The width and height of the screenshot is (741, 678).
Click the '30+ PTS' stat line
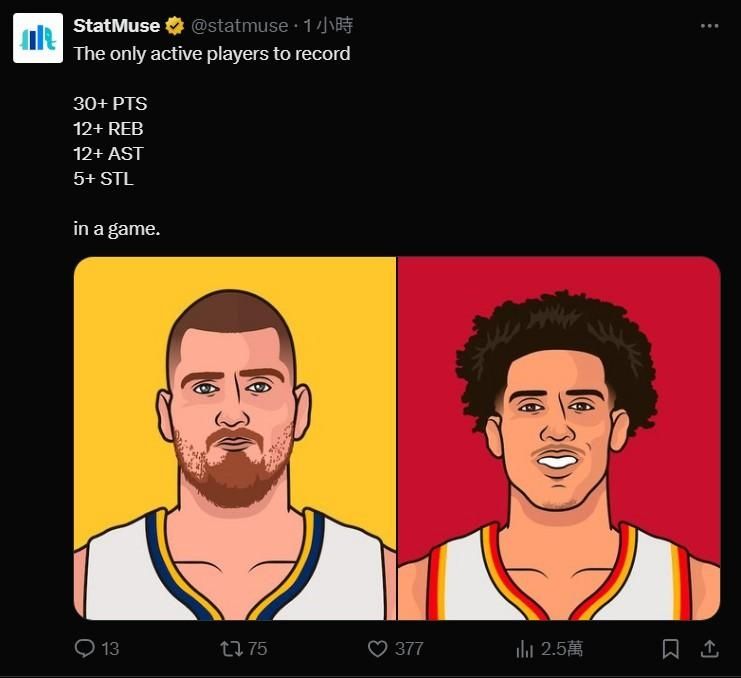(x=110, y=103)
